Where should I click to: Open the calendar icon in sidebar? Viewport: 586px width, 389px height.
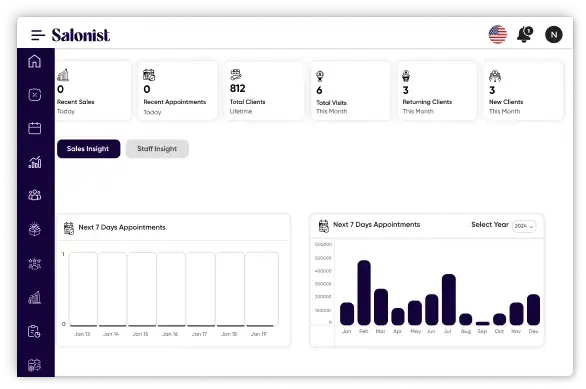coord(35,128)
